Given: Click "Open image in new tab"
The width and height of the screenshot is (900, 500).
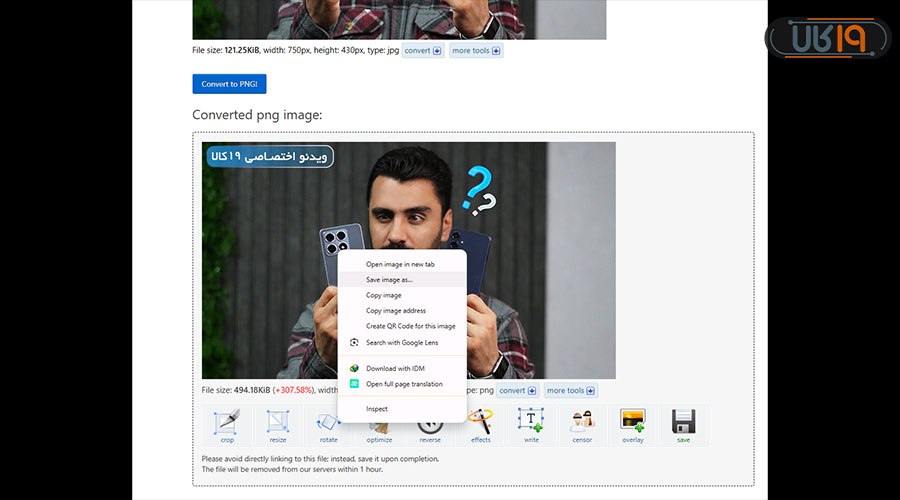Looking at the screenshot, I should (400, 264).
